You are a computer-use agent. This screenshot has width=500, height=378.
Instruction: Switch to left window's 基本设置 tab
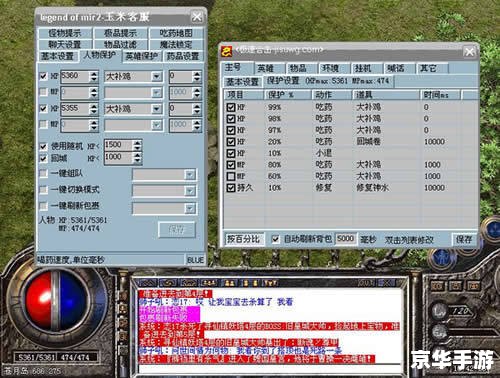[x=58, y=56]
